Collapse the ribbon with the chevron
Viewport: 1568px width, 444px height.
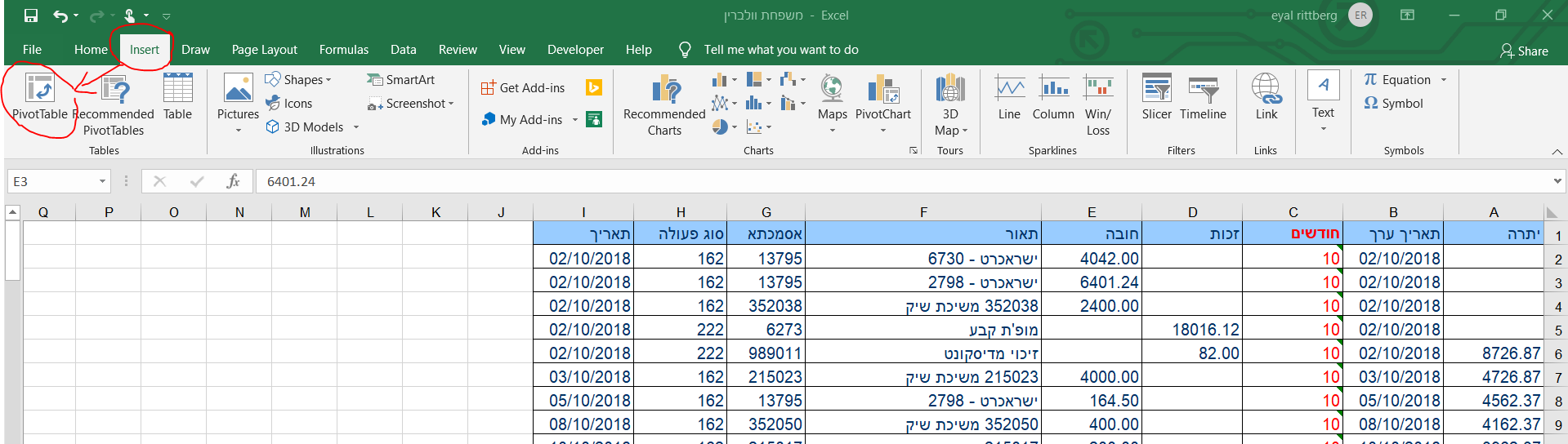[x=1557, y=152]
